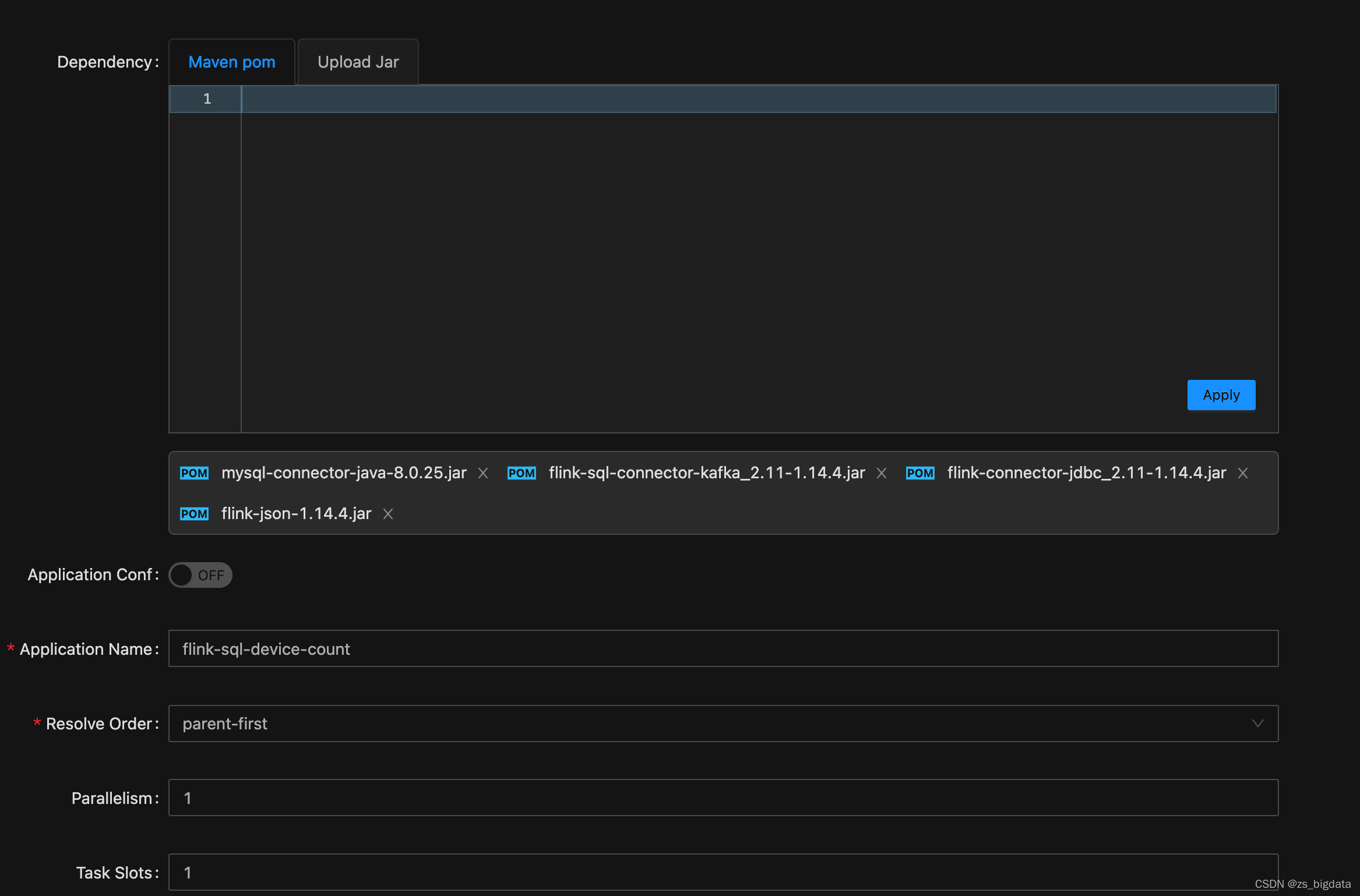Screen dimensions: 1360x896
Task: Switch to Maven pom tab
Action: [231, 62]
